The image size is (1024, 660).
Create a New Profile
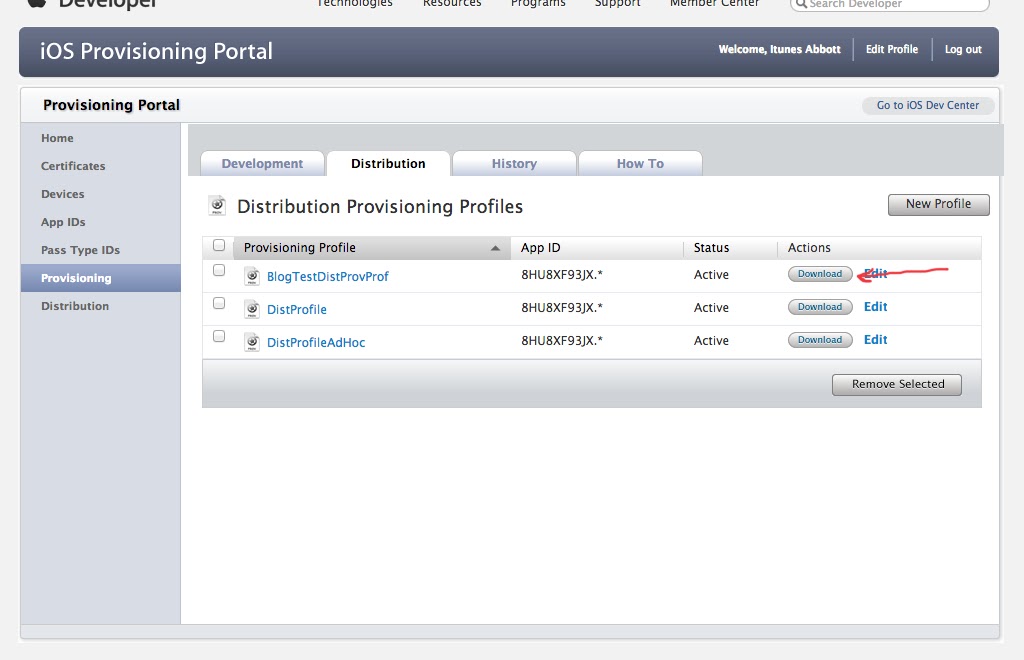tap(938, 204)
